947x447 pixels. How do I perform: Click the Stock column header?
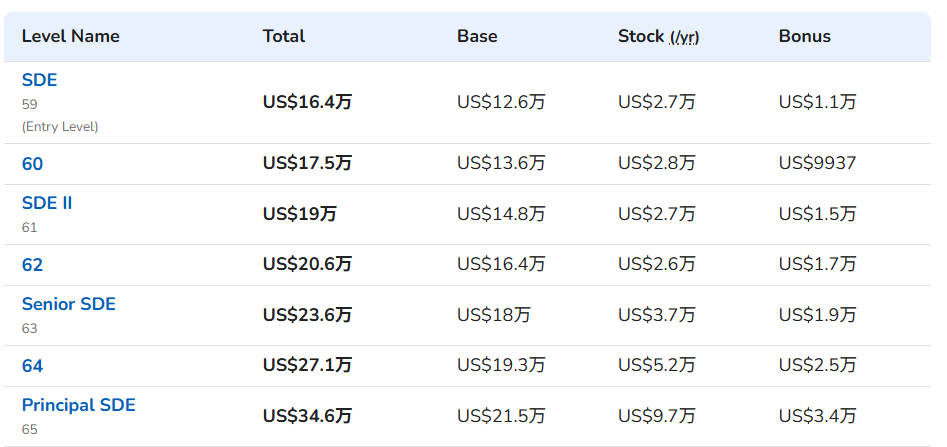click(641, 36)
